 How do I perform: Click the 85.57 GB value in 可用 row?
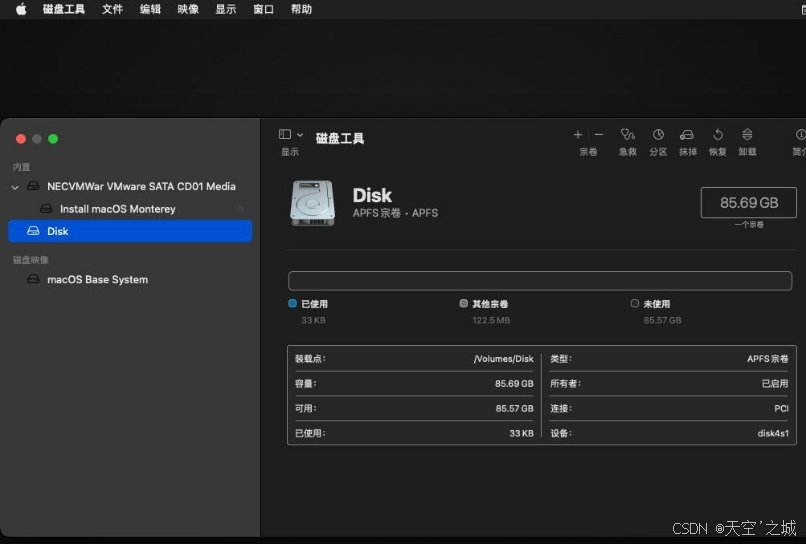click(x=515, y=408)
